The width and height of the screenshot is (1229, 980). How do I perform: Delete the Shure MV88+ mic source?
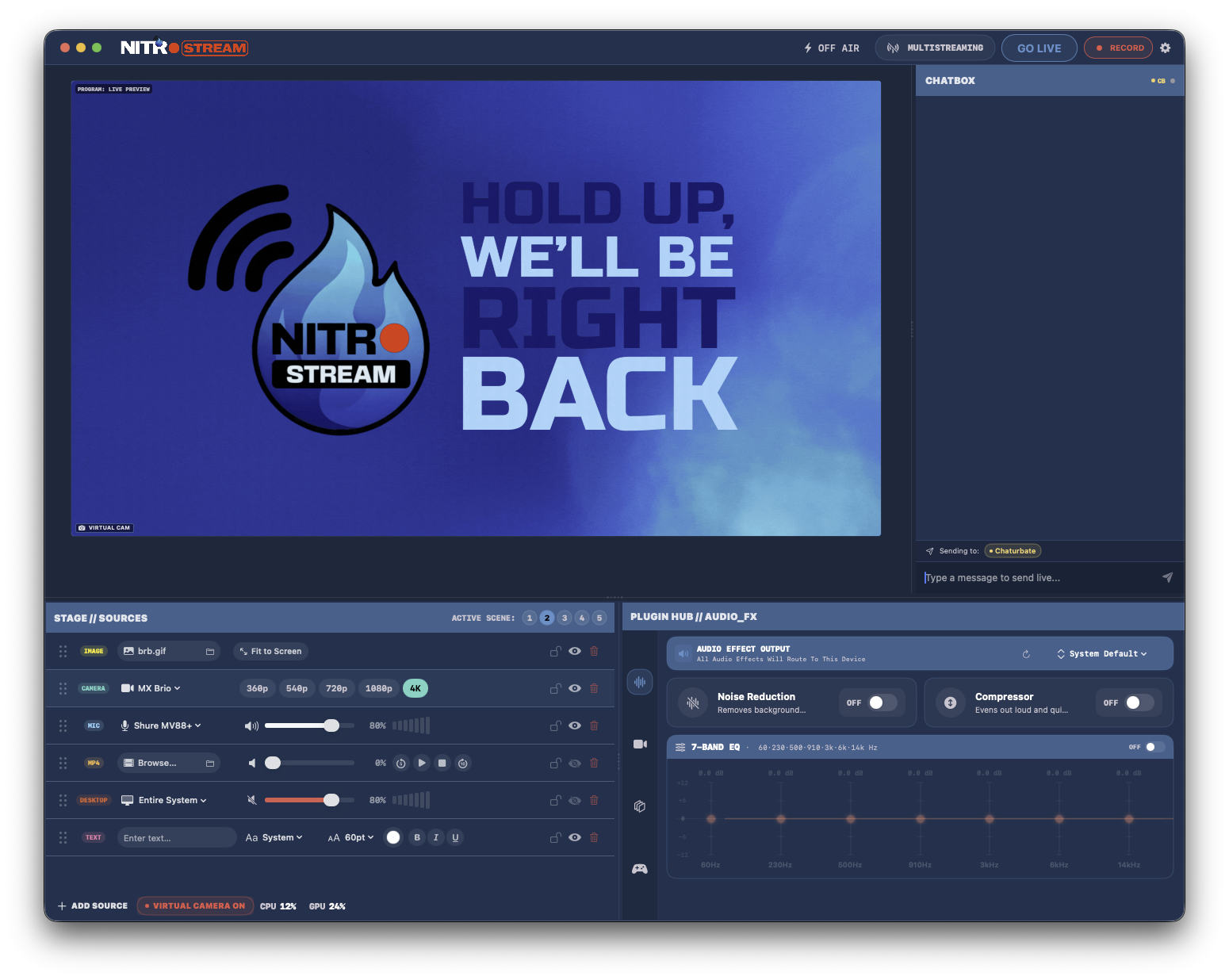594,725
